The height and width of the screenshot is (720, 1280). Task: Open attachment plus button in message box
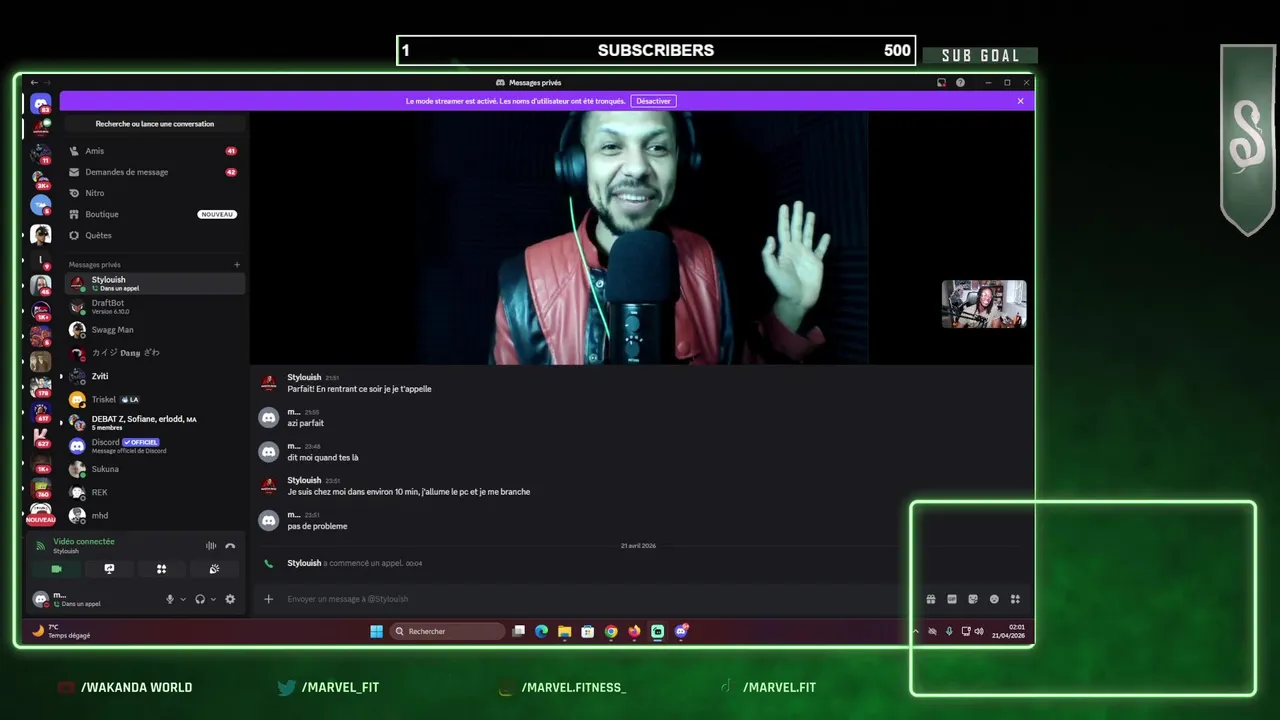[x=268, y=599]
